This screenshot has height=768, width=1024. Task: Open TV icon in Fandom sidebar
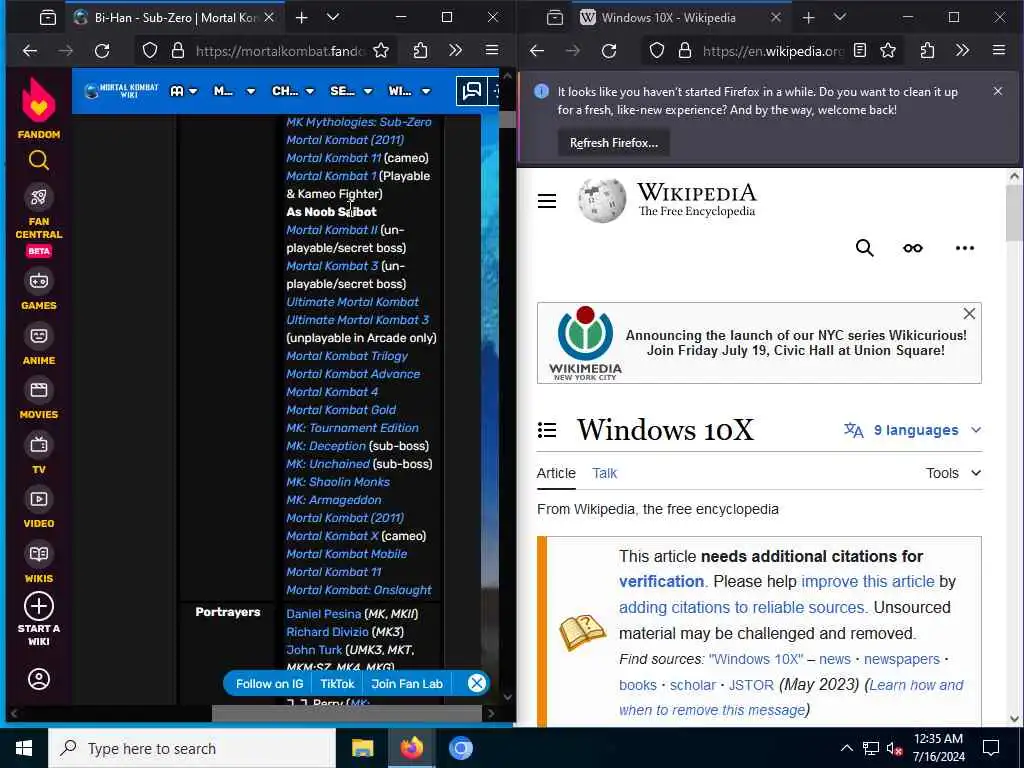[x=39, y=445]
